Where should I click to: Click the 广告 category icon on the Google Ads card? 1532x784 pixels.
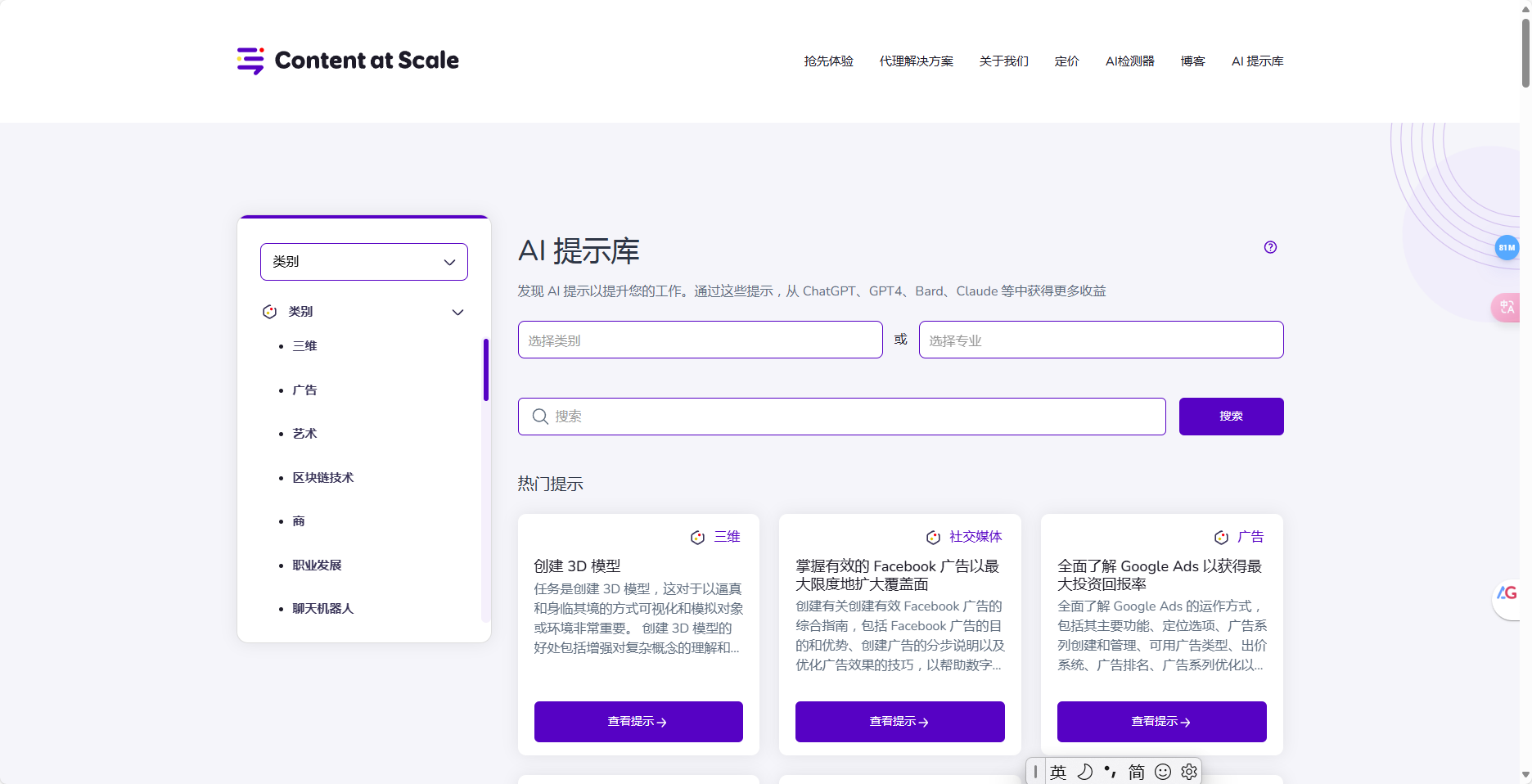pos(1221,536)
